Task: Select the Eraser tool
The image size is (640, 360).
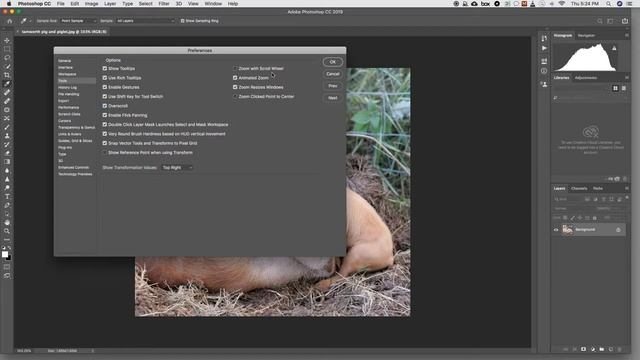Action: click(x=7, y=153)
